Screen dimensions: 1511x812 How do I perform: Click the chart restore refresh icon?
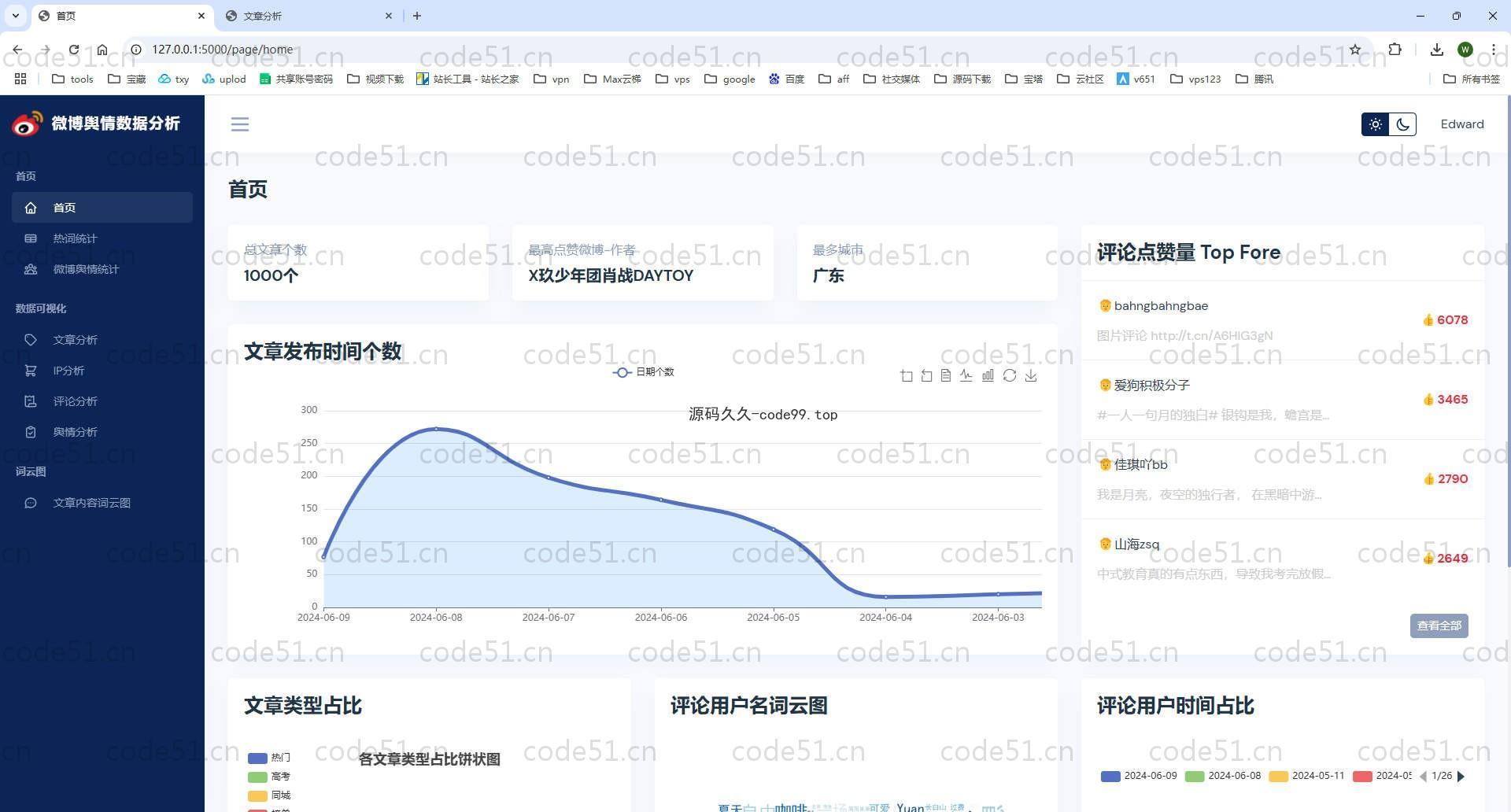click(x=1010, y=376)
